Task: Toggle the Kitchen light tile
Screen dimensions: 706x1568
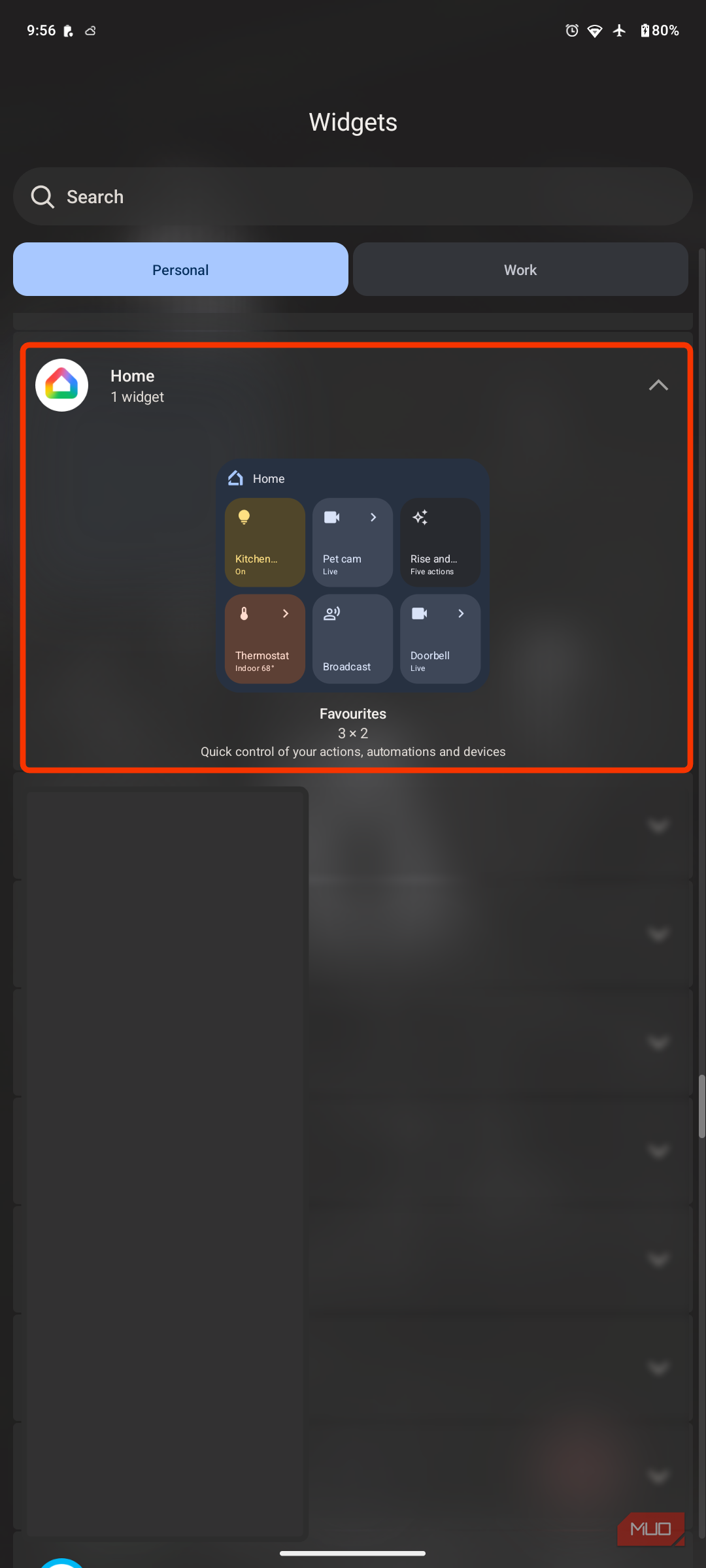Action: [265, 542]
